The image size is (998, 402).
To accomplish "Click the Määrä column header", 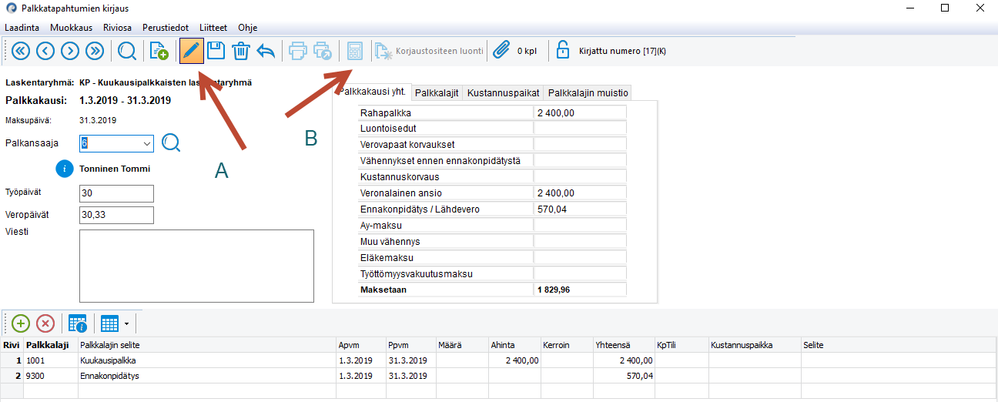I will (x=461, y=345).
